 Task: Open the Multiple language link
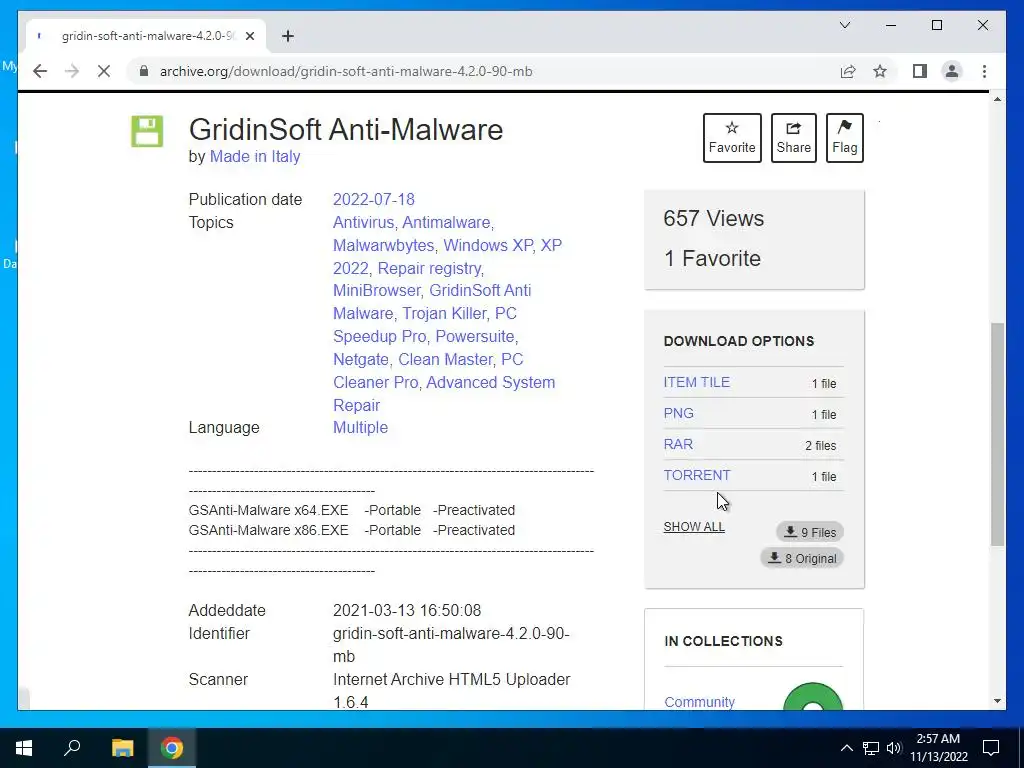[x=360, y=428]
